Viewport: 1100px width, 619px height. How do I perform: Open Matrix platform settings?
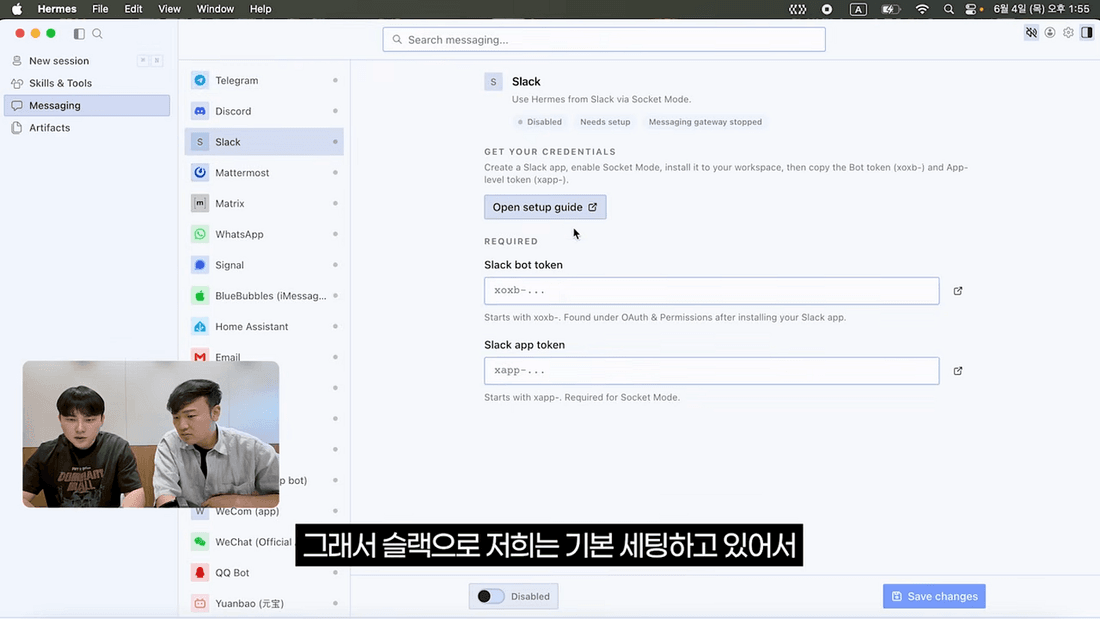point(264,204)
